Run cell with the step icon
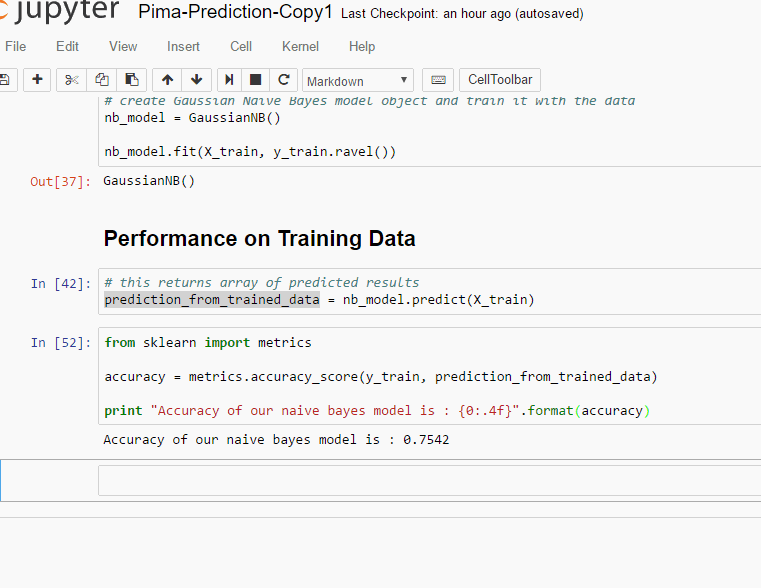Screen dimensions: 761x588 pos(229,80)
